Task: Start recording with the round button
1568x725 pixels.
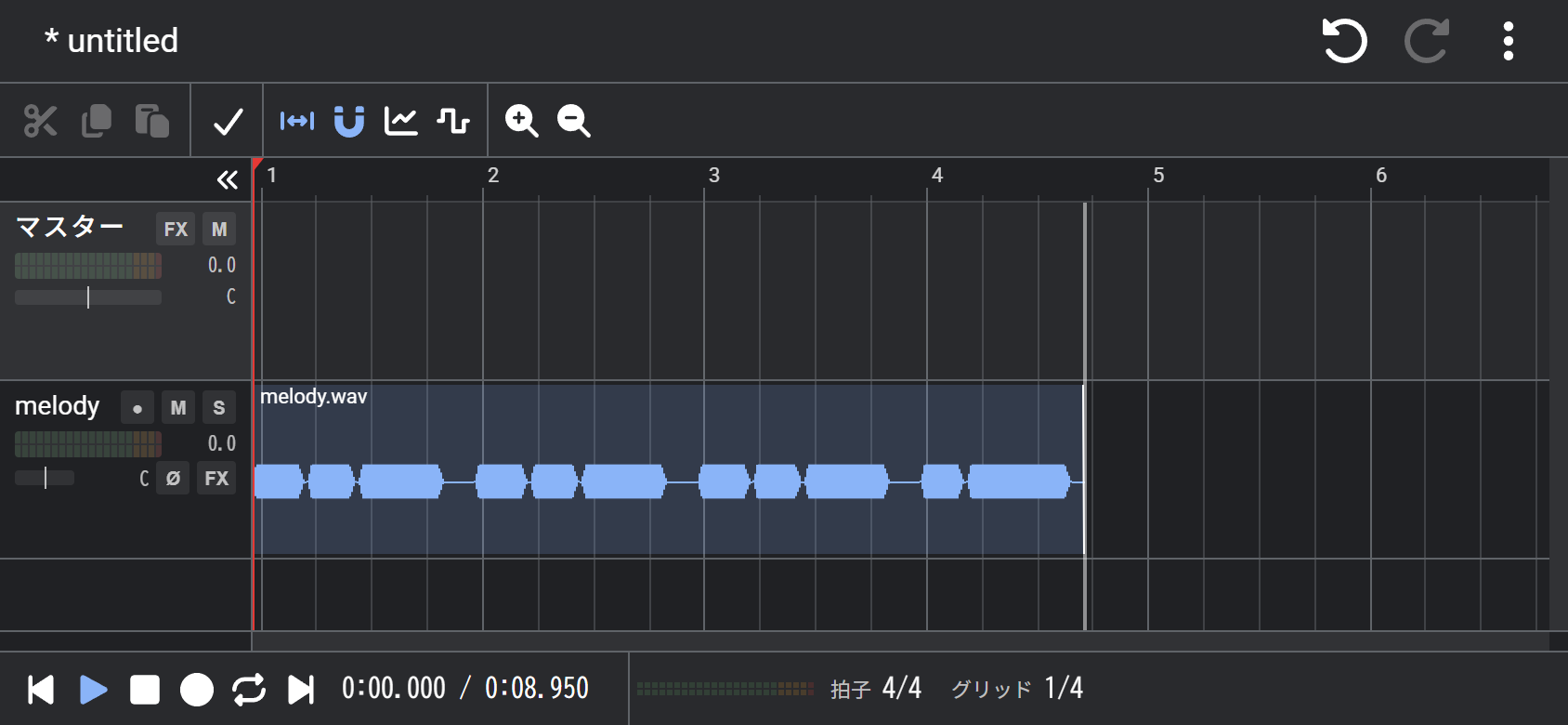Action: pos(197,690)
